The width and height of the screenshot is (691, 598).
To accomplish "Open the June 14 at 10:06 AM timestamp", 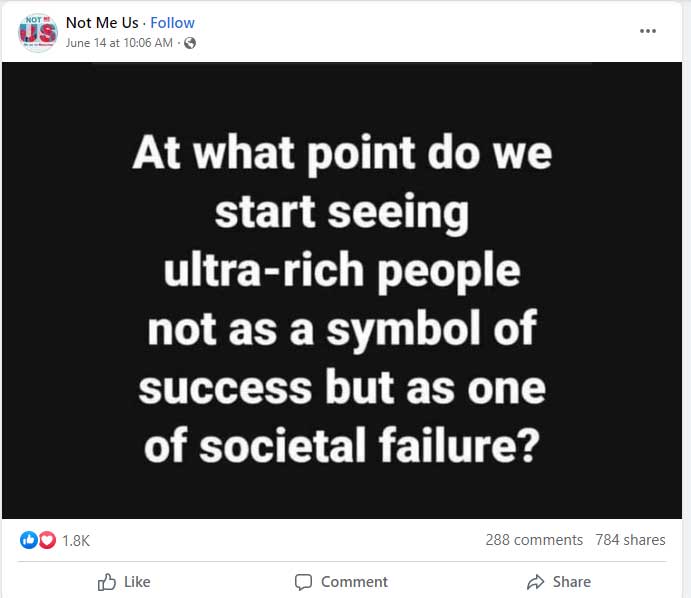I will coord(119,43).
